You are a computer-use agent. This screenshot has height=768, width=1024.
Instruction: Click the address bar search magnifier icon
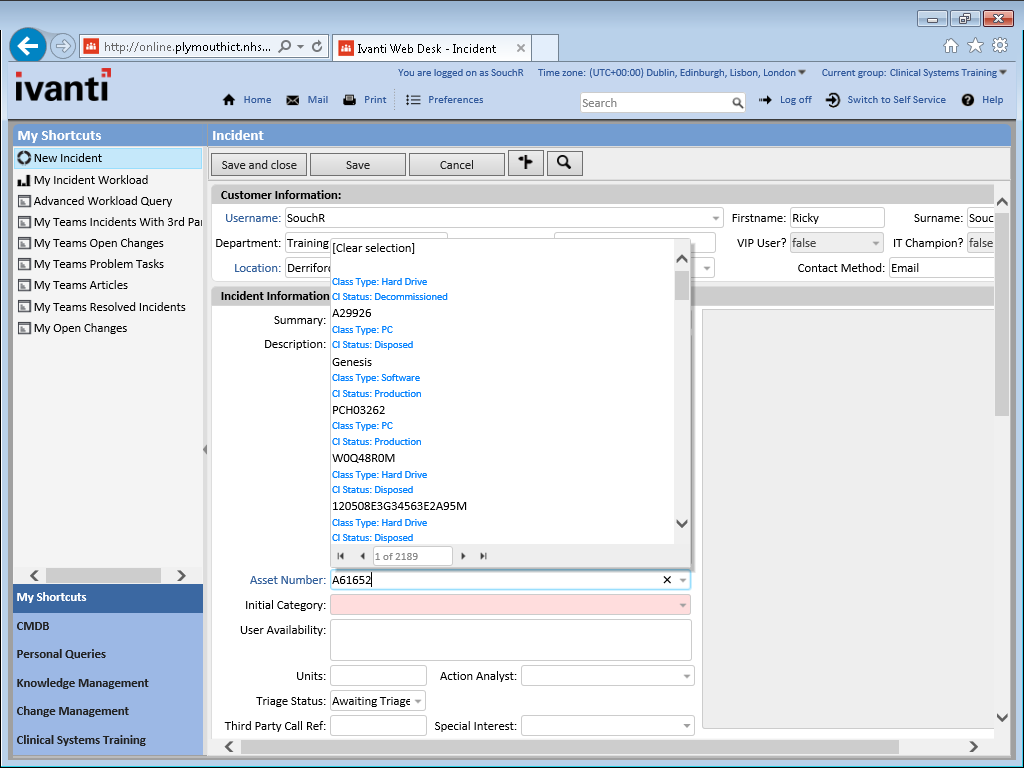tap(285, 46)
